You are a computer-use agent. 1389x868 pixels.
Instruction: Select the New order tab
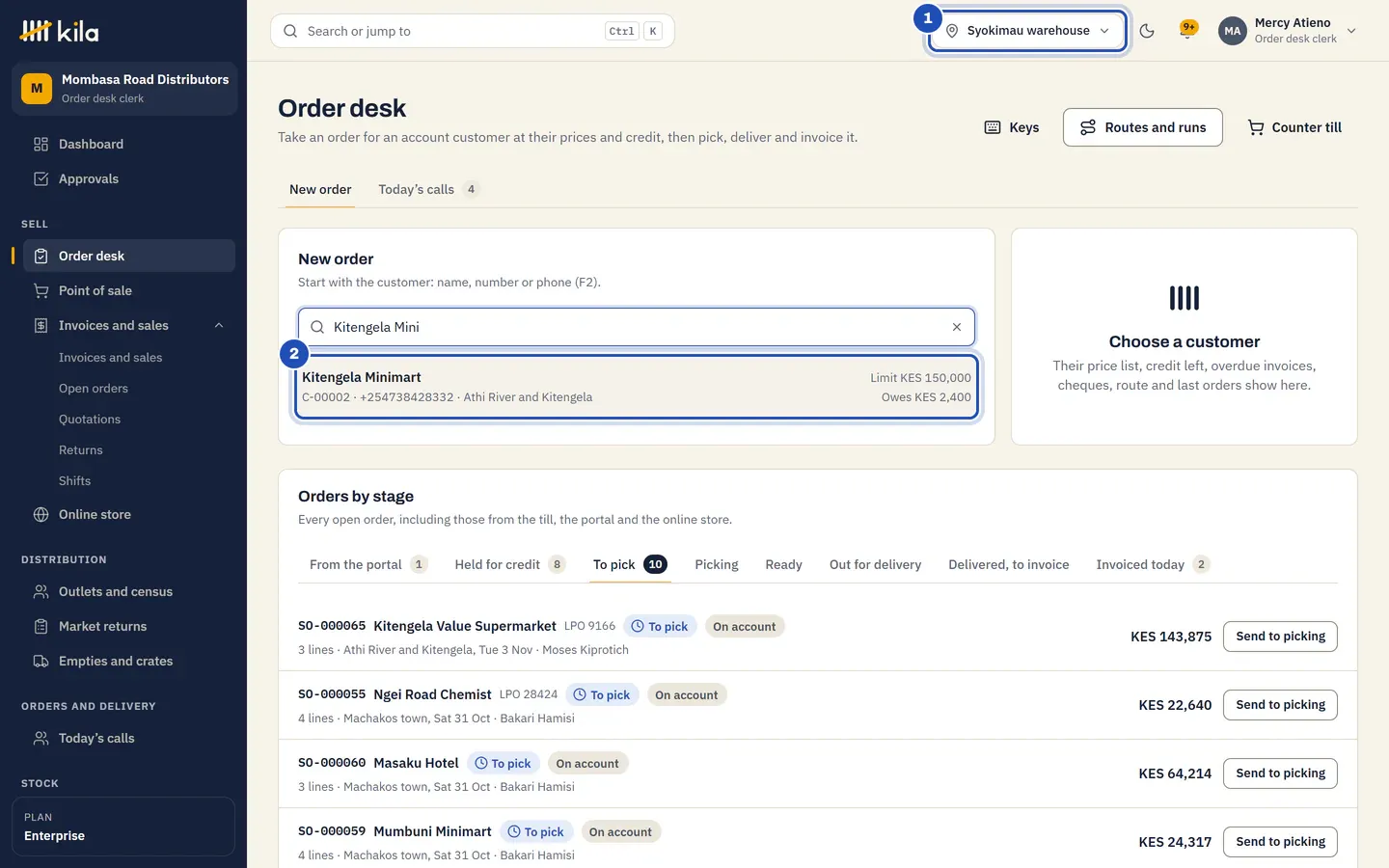pos(320,189)
